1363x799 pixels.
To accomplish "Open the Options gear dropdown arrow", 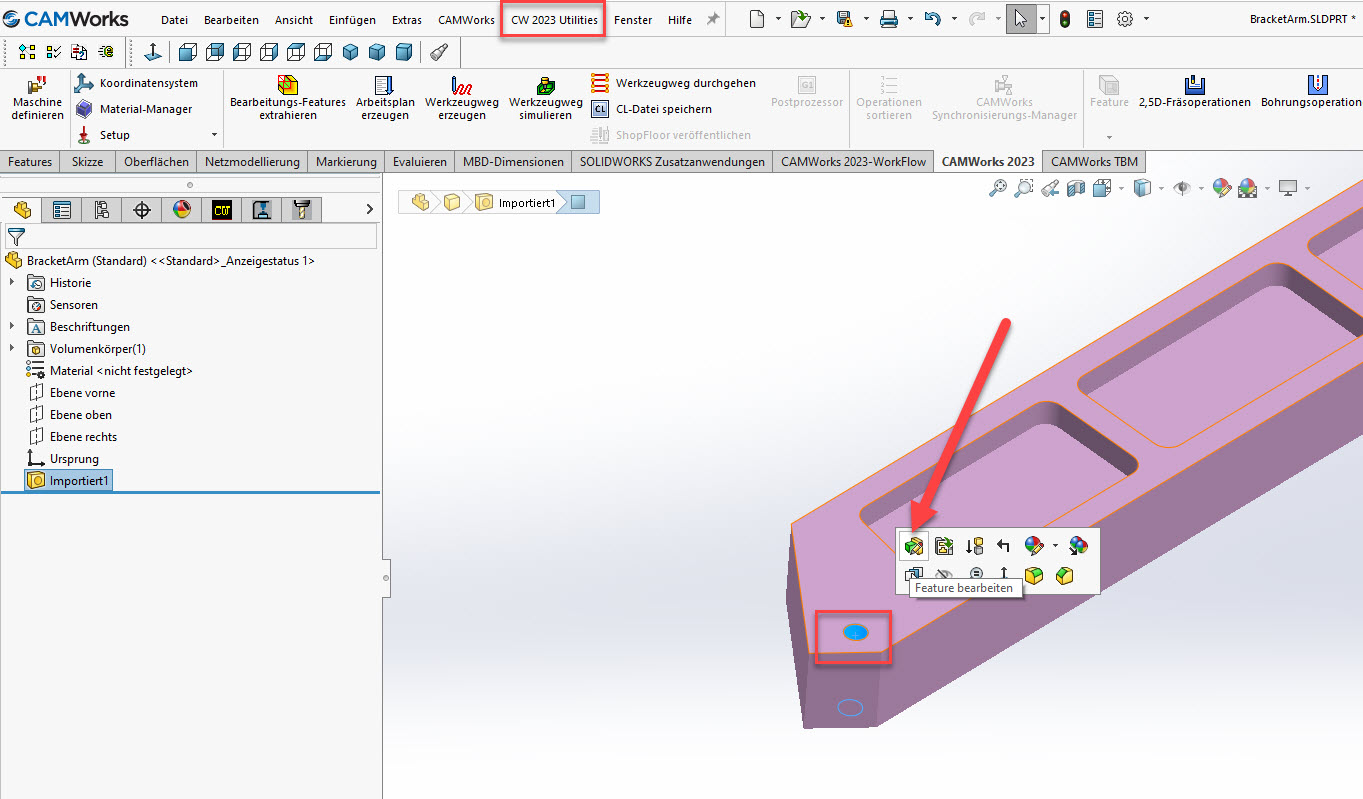I will pos(1146,19).
